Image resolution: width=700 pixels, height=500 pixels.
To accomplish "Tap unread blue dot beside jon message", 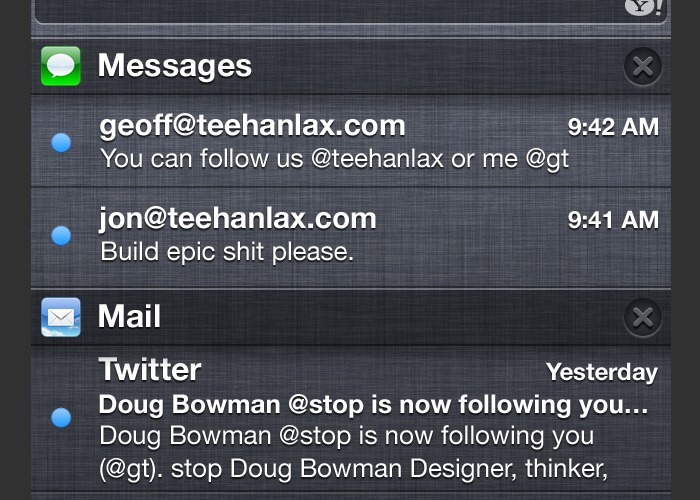I will pos(61,236).
